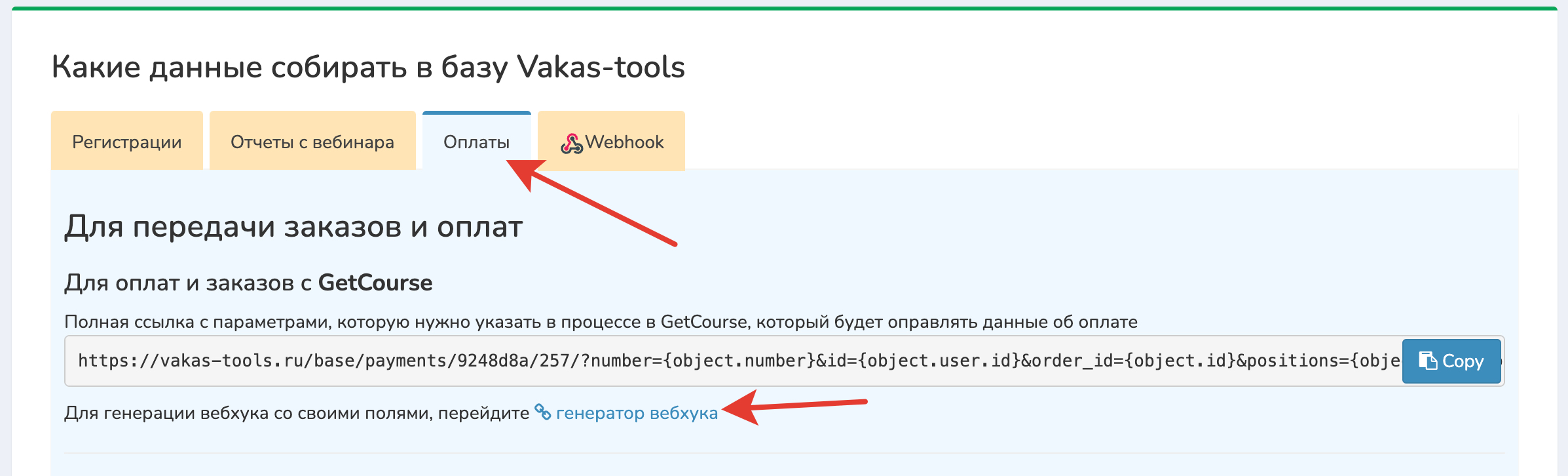Click the chain icon before генератор вебхука
Viewport: 1568px width, 476px height.
543,412
